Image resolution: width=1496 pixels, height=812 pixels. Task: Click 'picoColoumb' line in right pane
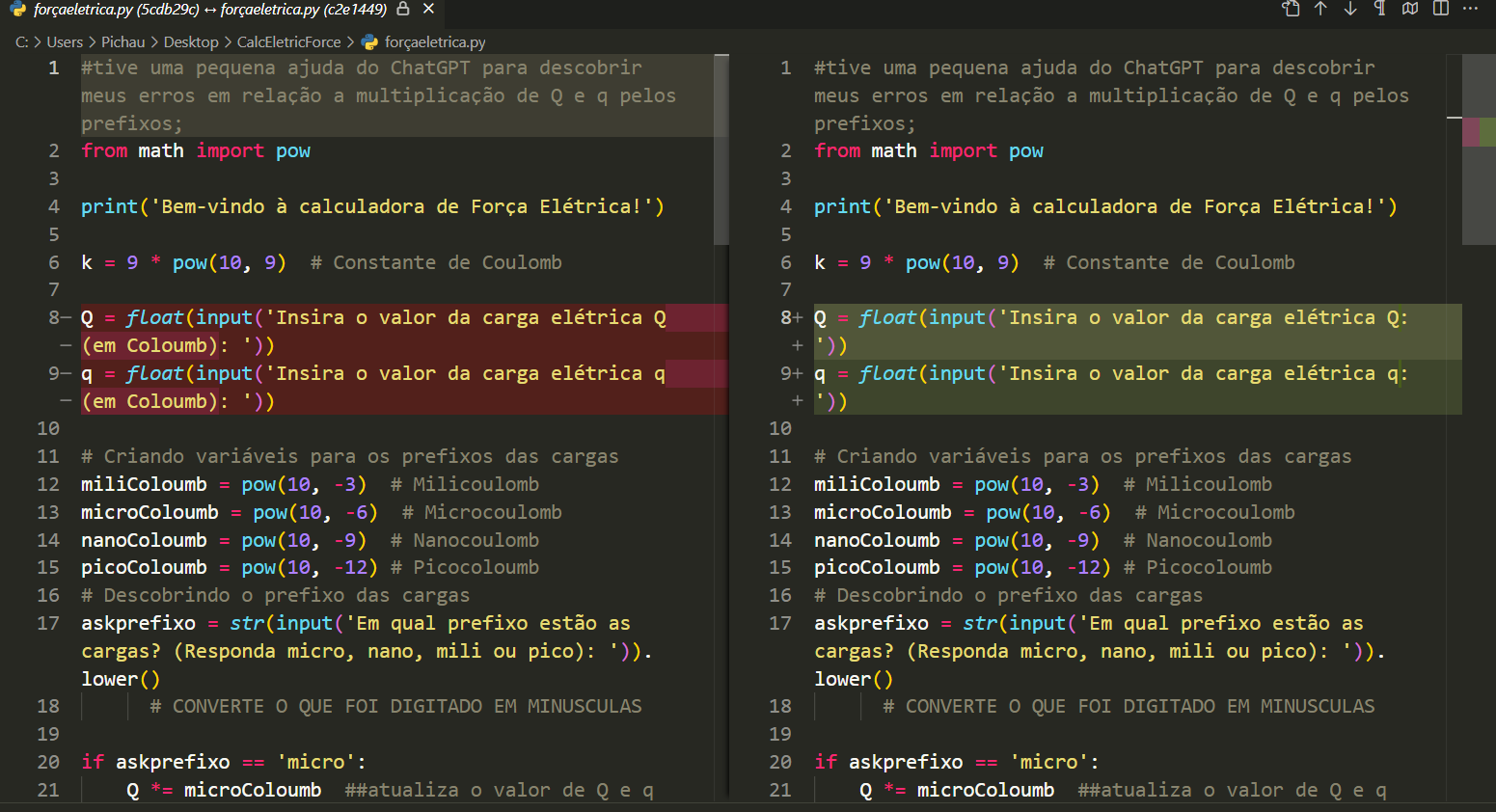coord(1043,567)
